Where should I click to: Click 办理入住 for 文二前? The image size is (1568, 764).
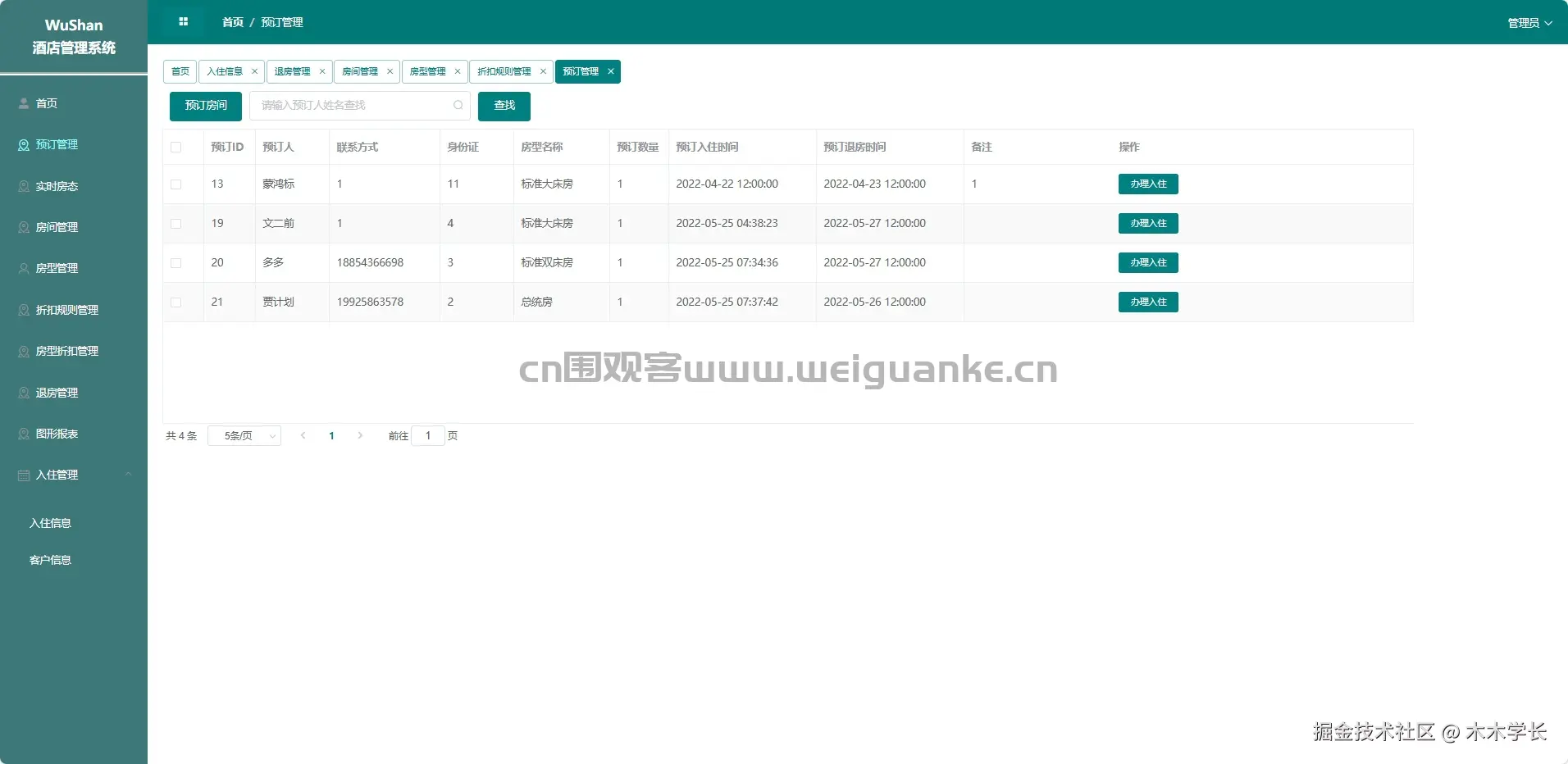[1148, 223]
